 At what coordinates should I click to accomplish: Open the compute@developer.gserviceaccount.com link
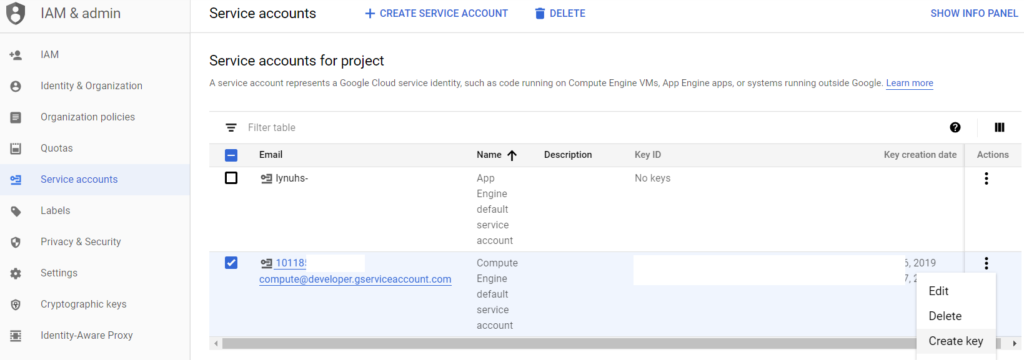point(355,280)
